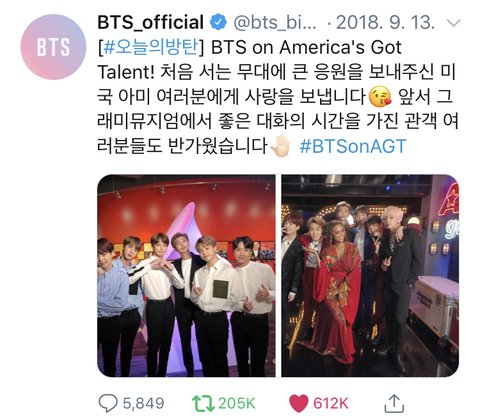Click the 205K retweet count

237,403
